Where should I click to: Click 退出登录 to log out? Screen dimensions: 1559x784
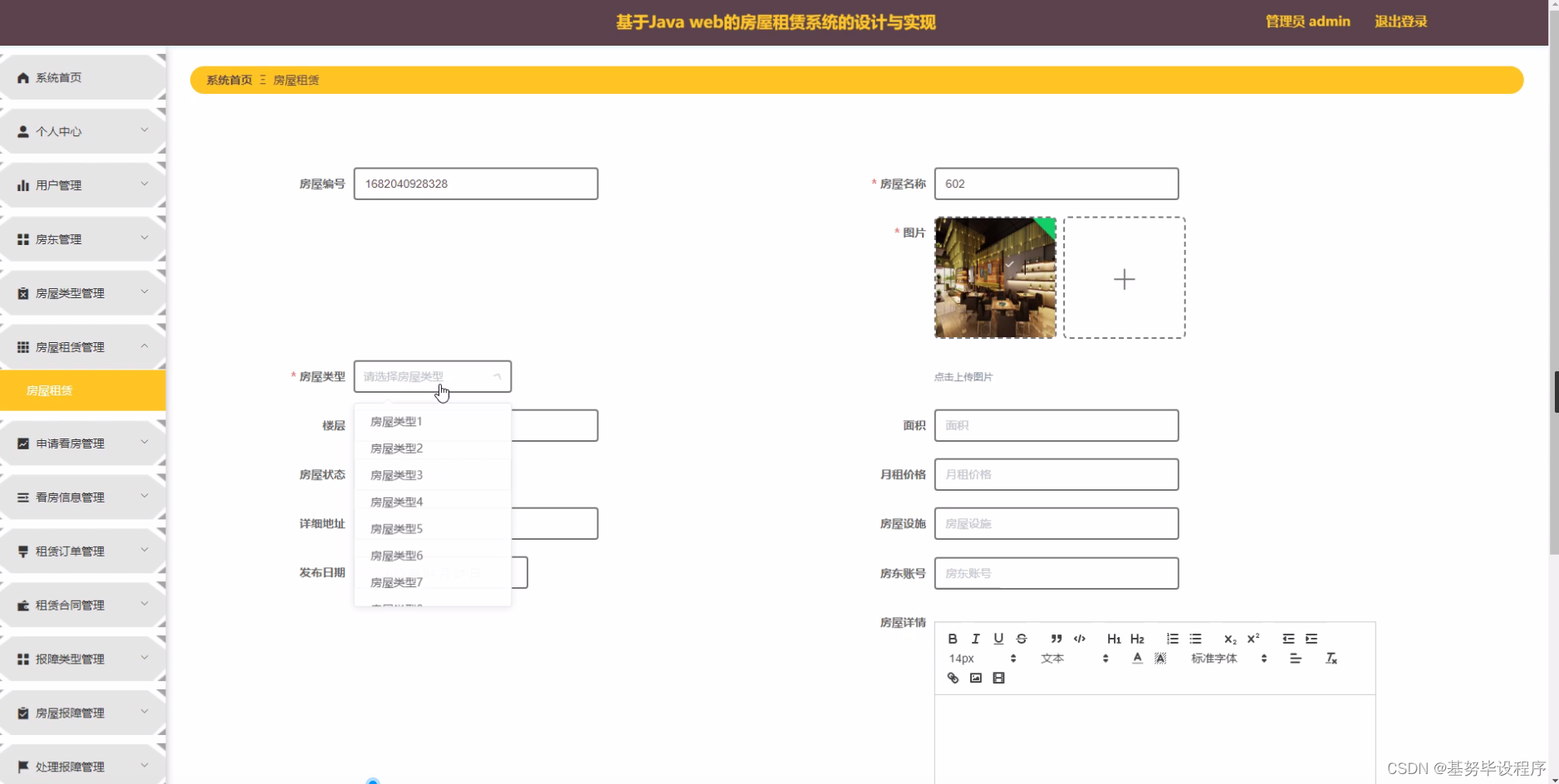[1400, 21]
